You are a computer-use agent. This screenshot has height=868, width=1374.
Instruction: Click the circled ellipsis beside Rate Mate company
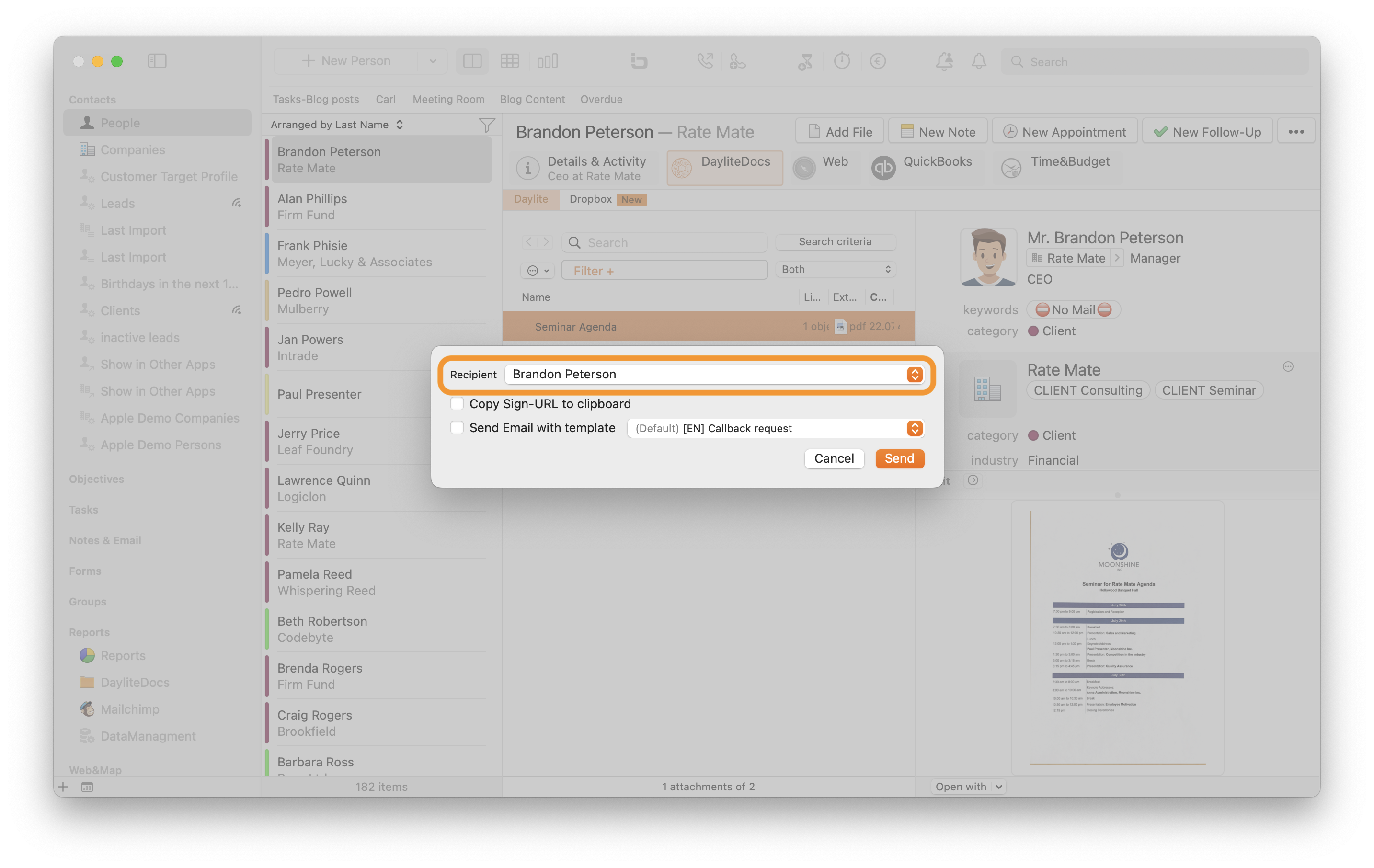point(1288,366)
